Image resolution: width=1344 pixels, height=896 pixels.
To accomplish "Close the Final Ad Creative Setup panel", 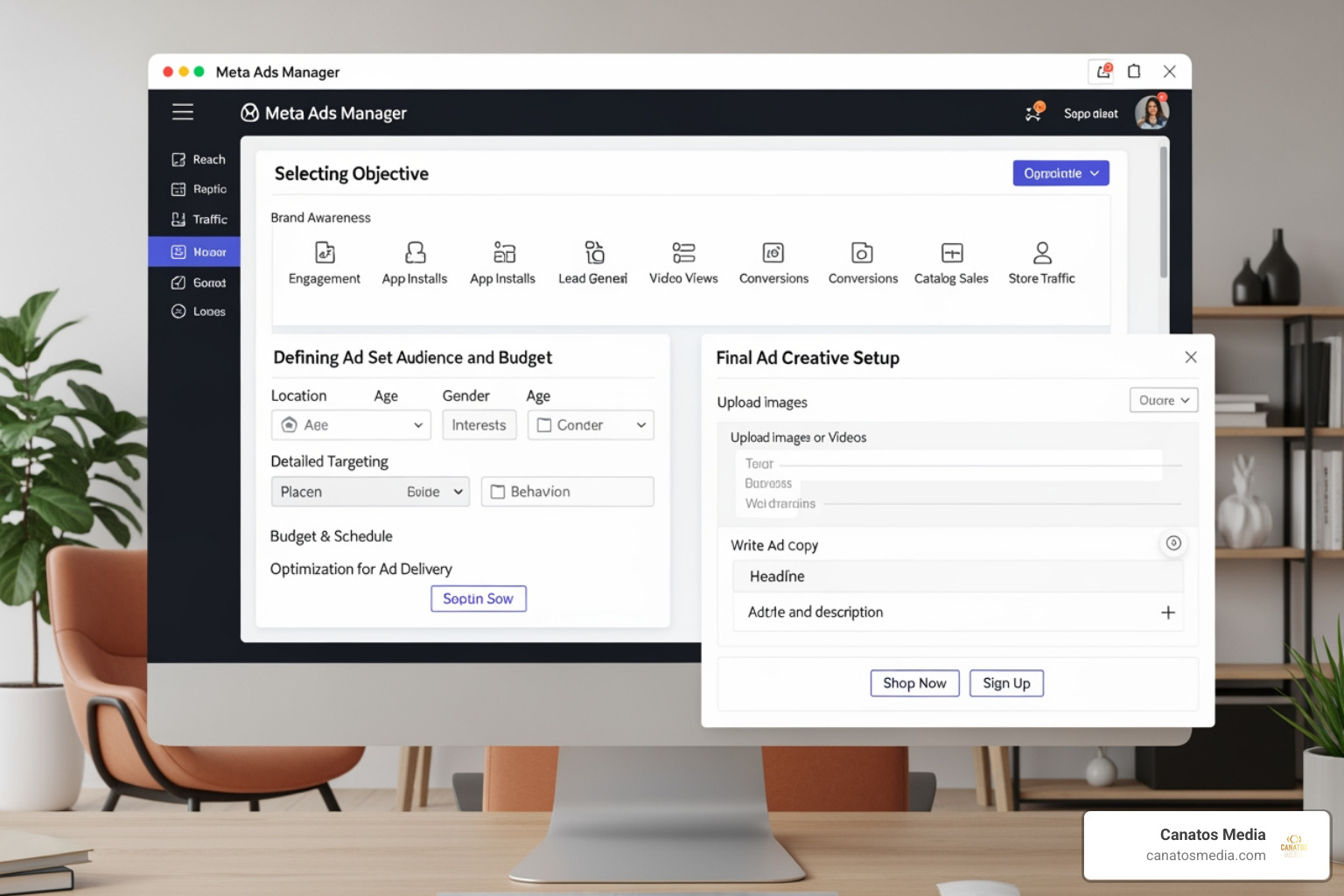I will pyautogui.click(x=1191, y=357).
